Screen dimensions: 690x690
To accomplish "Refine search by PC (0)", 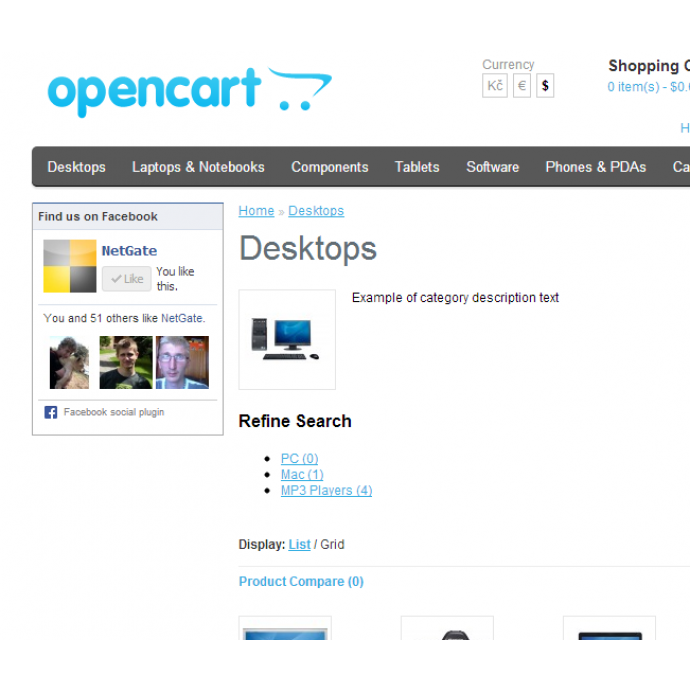I will (299, 459).
